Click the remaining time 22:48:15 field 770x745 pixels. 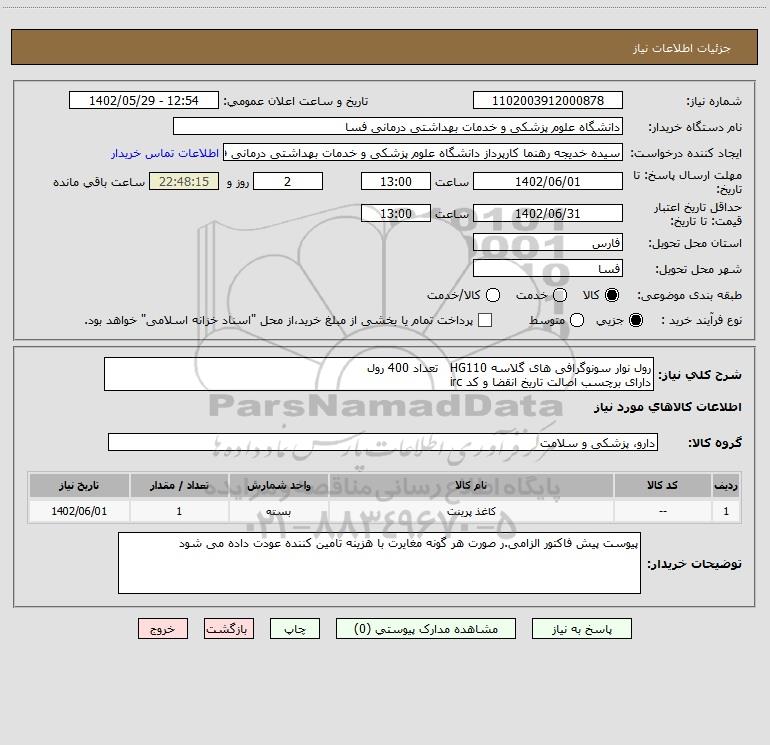(184, 181)
